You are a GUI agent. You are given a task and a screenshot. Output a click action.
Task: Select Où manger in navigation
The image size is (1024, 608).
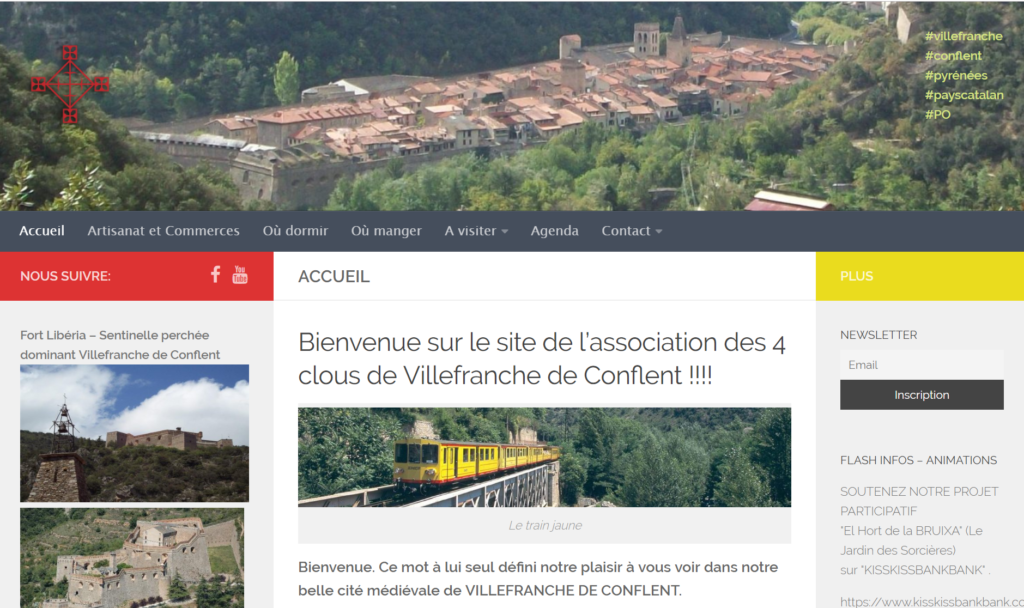[x=386, y=231]
